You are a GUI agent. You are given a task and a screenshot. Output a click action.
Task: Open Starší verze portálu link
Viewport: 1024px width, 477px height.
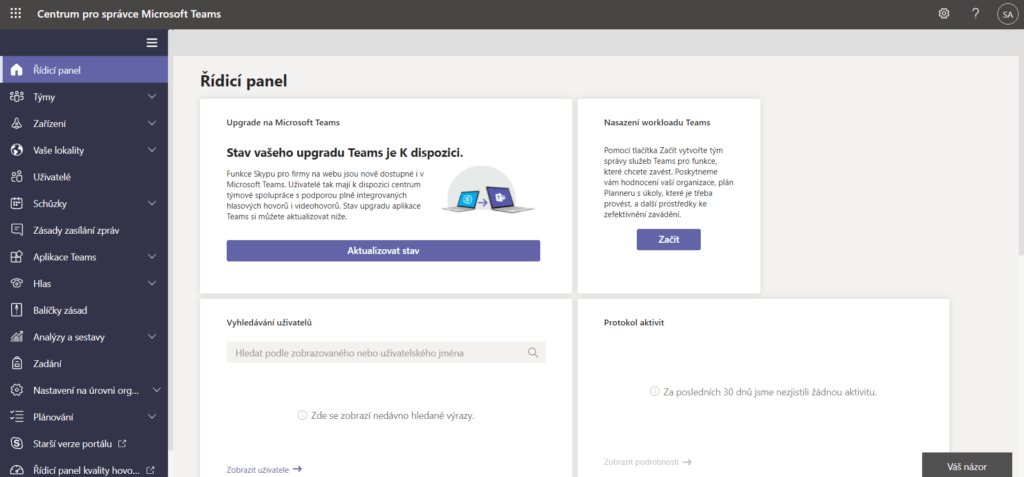click(x=84, y=444)
